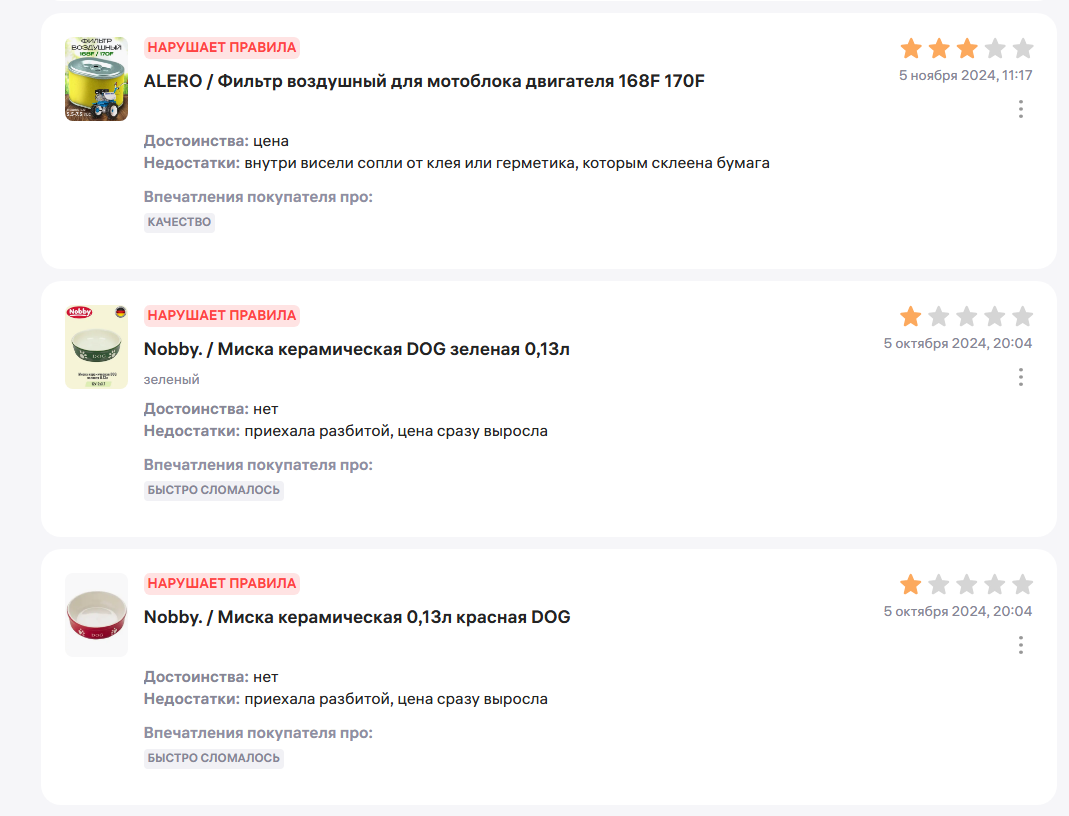Select the КАЧЕСТВО impression tag

tap(179, 222)
